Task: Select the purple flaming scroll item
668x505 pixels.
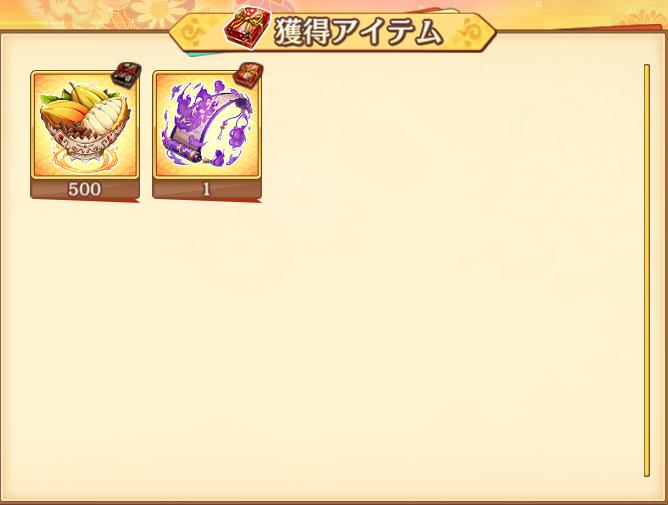Action: point(207,125)
